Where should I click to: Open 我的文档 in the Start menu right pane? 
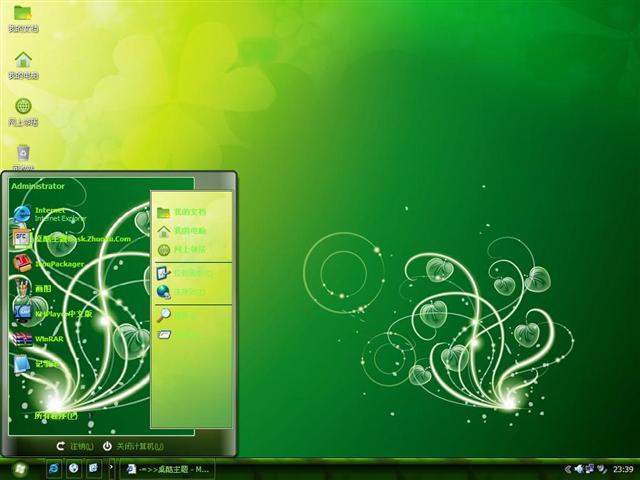point(182,212)
